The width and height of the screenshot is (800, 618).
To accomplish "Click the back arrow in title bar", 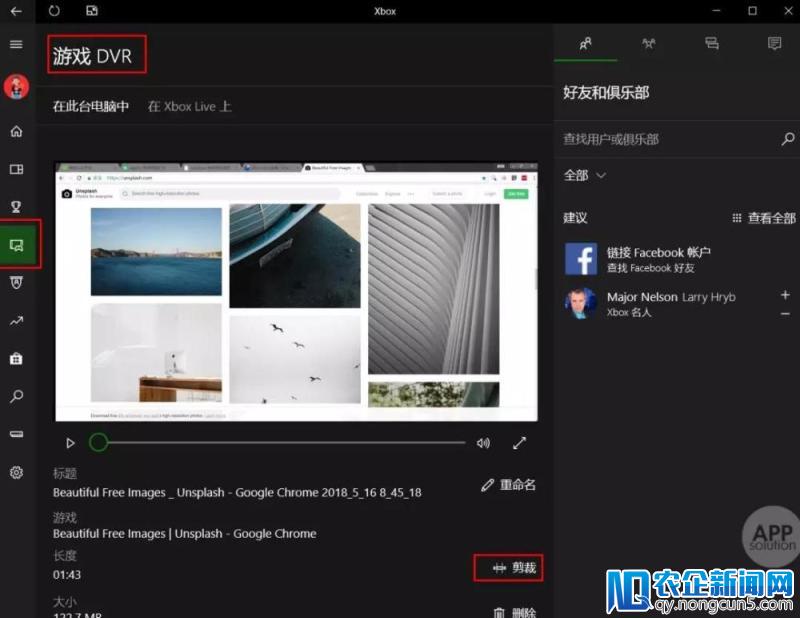I will point(16,11).
